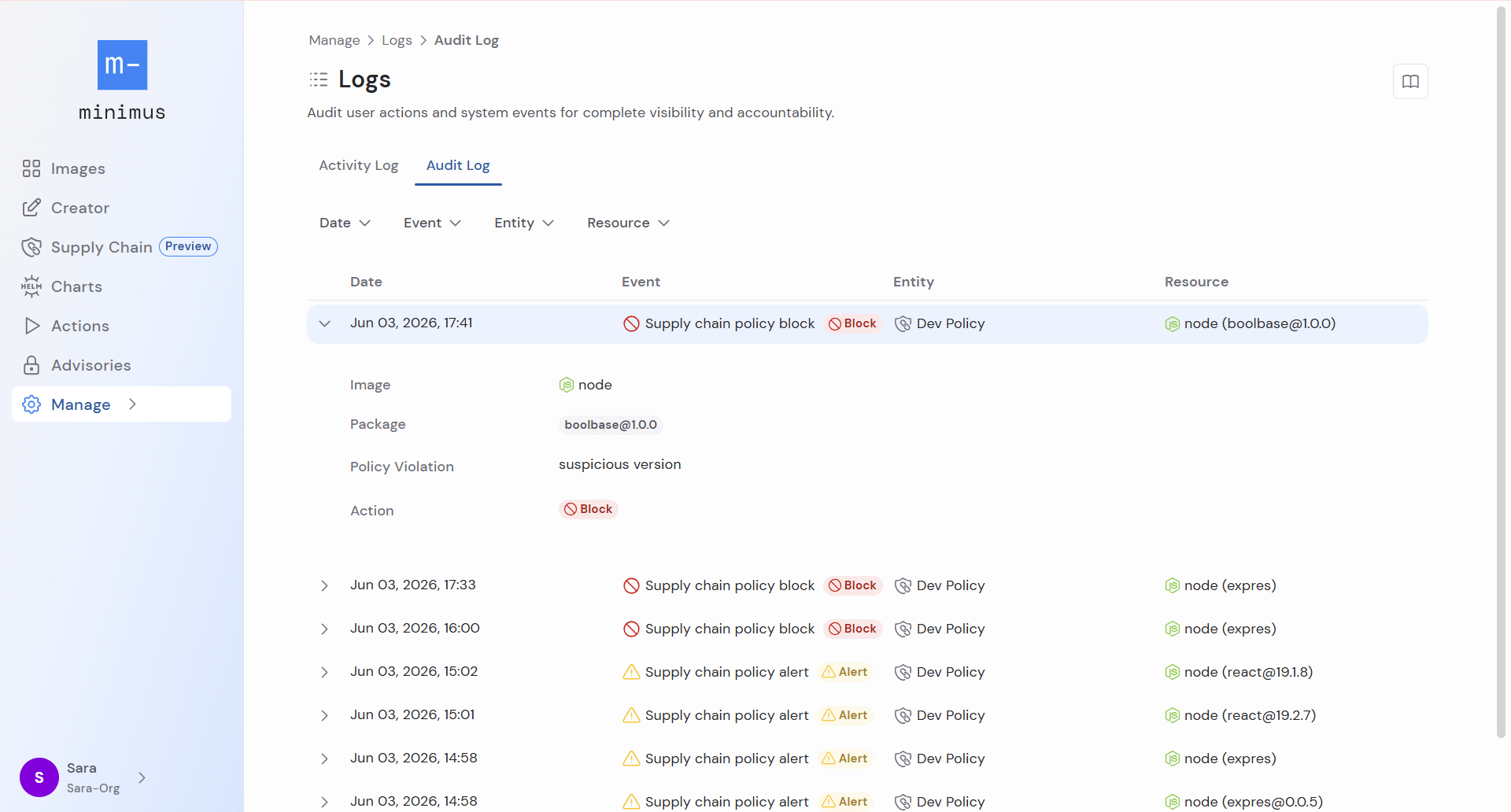Click Sara's purple avatar
The height and width of the screenshot is (812, 1511).
point(39,777)
